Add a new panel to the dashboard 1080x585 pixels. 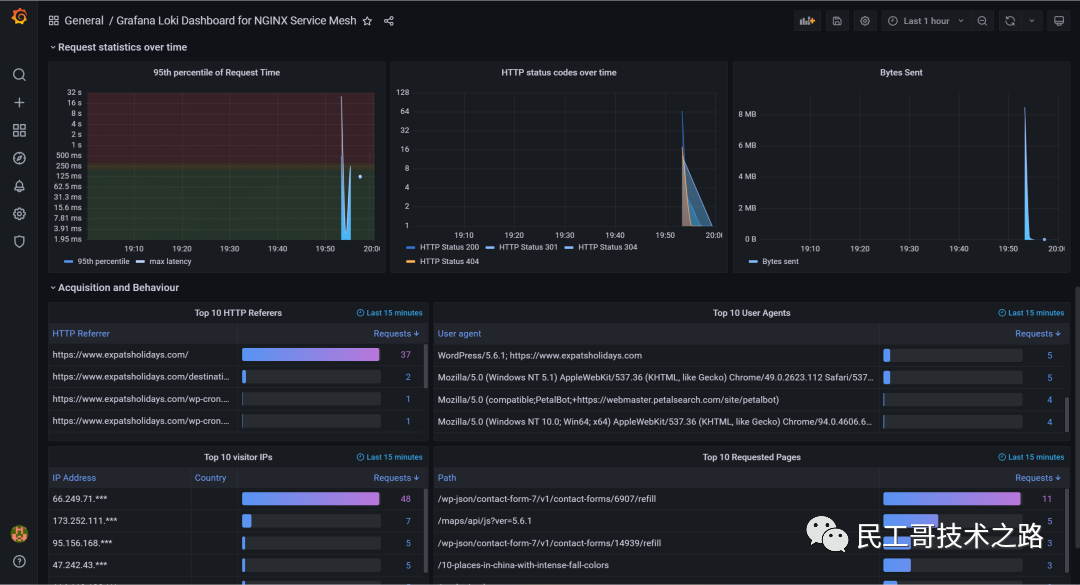(807, 21)
